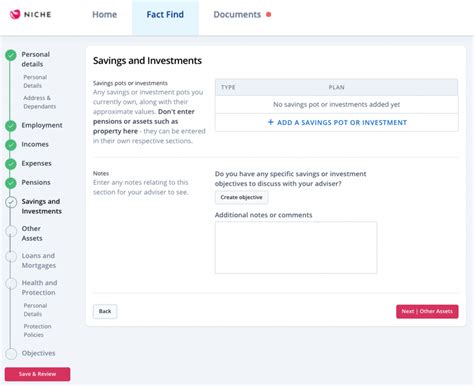Viewport: 474px width, 386px height.
Task: Select the green check icon for Expenses
Action: click(x=11, y=164)
